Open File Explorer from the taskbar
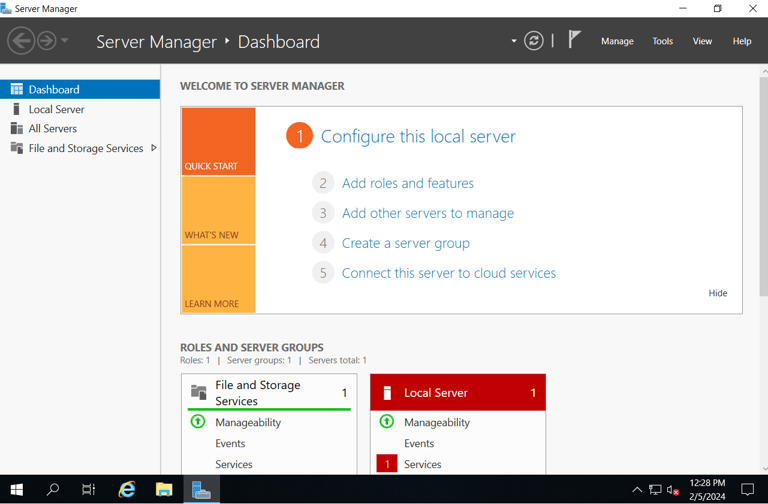The height and width of the screenshot is (504, 768). (x=164, y=489)
